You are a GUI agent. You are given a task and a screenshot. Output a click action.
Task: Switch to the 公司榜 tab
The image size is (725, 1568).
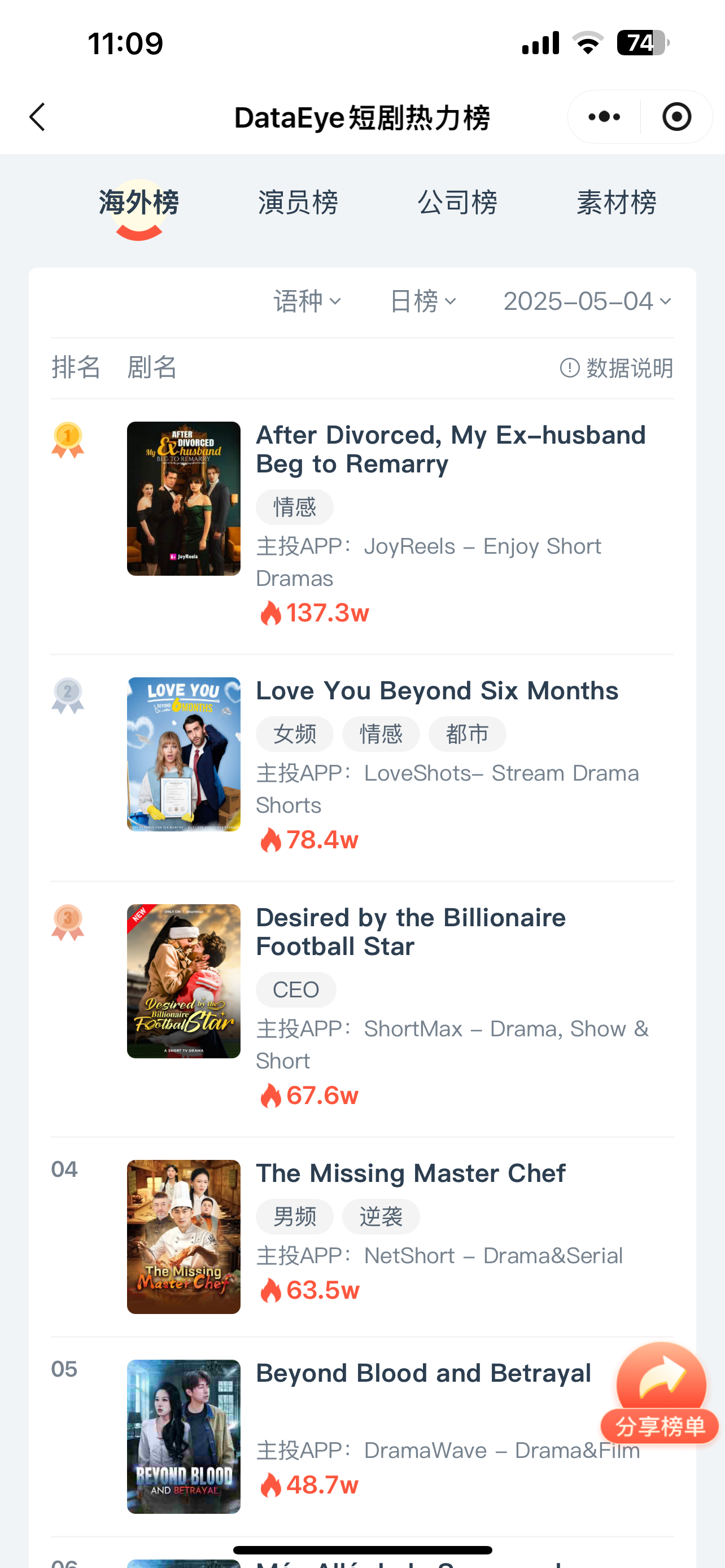[x=457, y=203]
